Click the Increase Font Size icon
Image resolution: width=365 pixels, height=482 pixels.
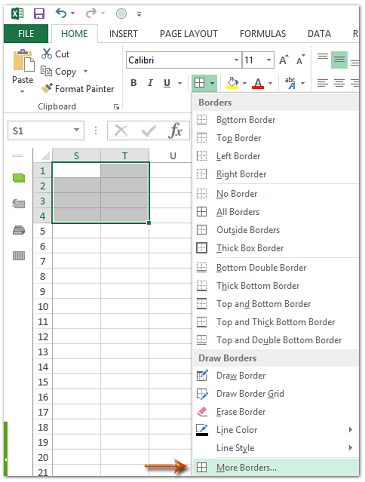283,60
